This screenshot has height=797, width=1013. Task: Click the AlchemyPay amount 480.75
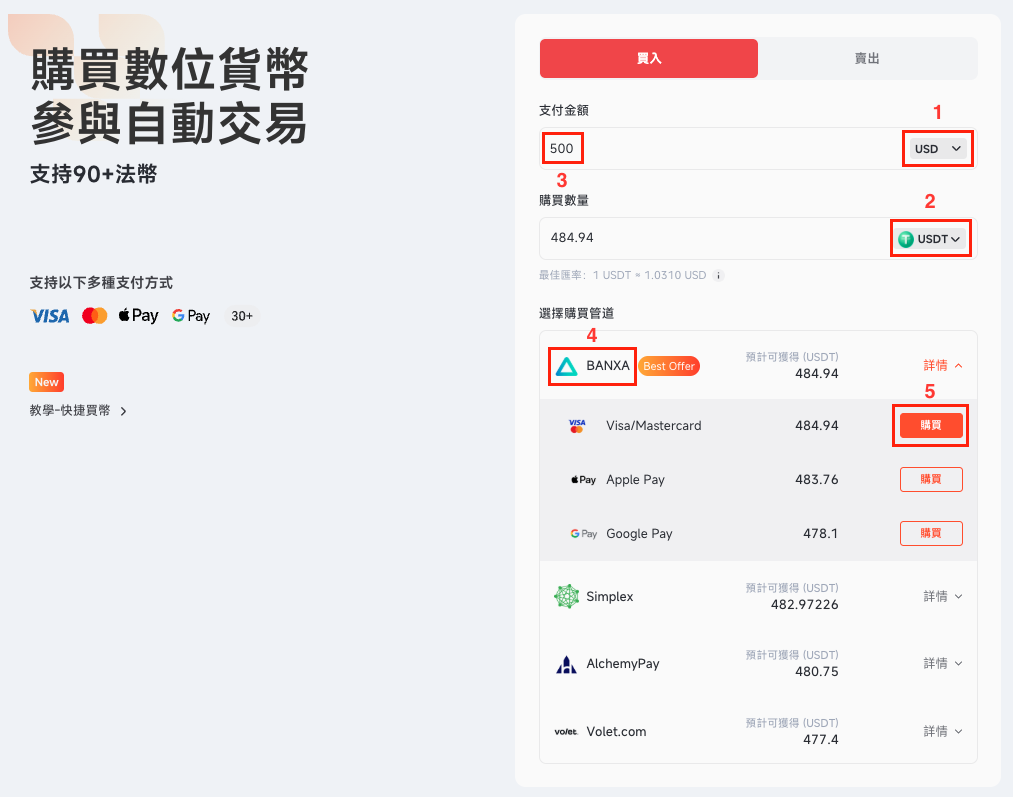817,672
